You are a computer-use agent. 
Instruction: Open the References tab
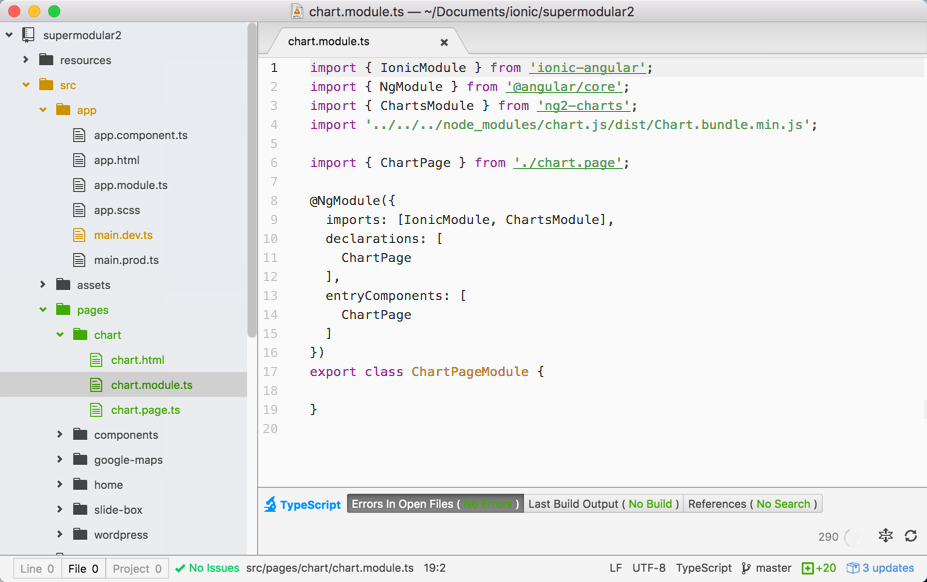[x=753, y=504]
